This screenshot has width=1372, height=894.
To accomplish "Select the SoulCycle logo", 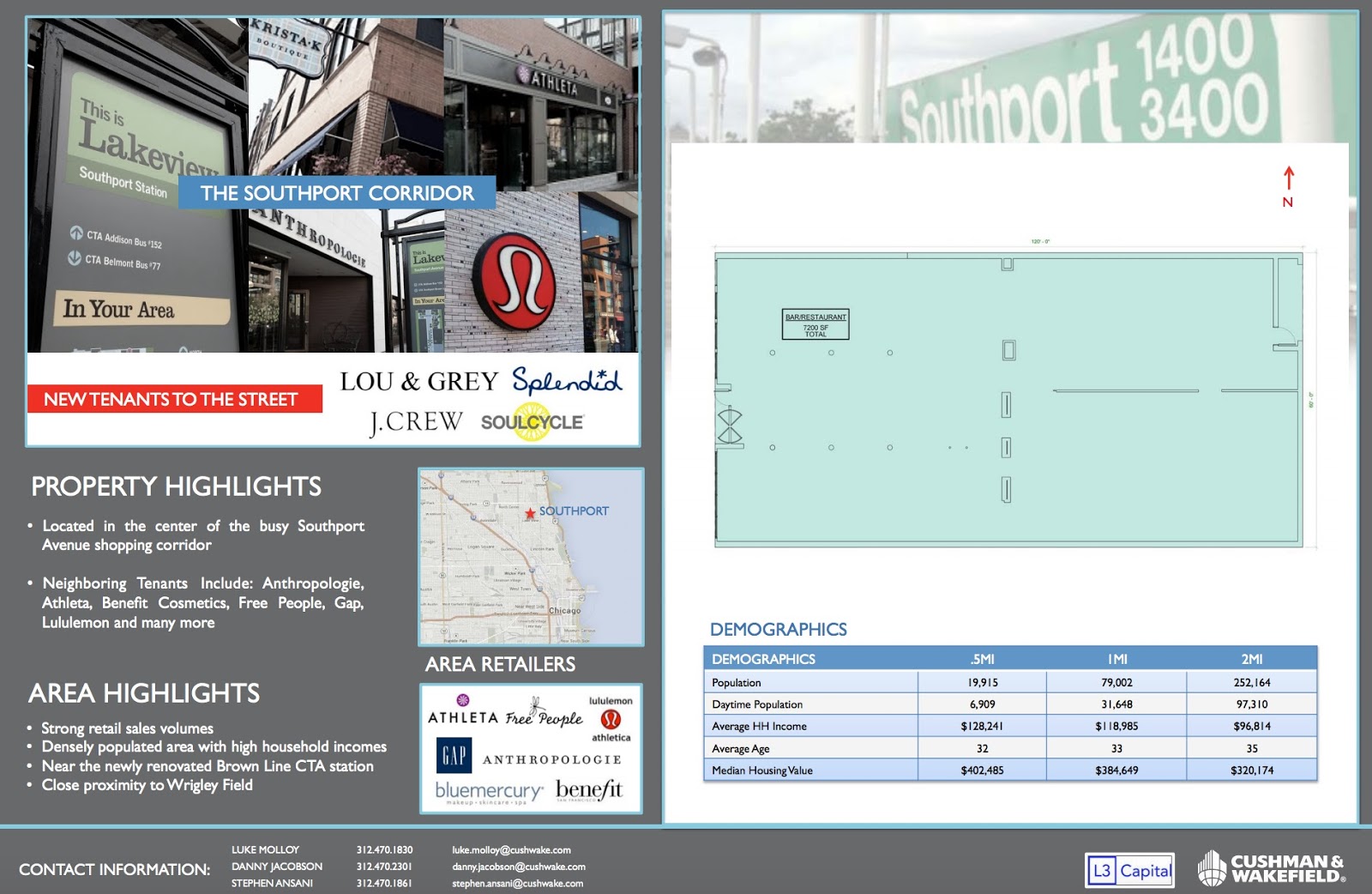I will tap(532, 422).
